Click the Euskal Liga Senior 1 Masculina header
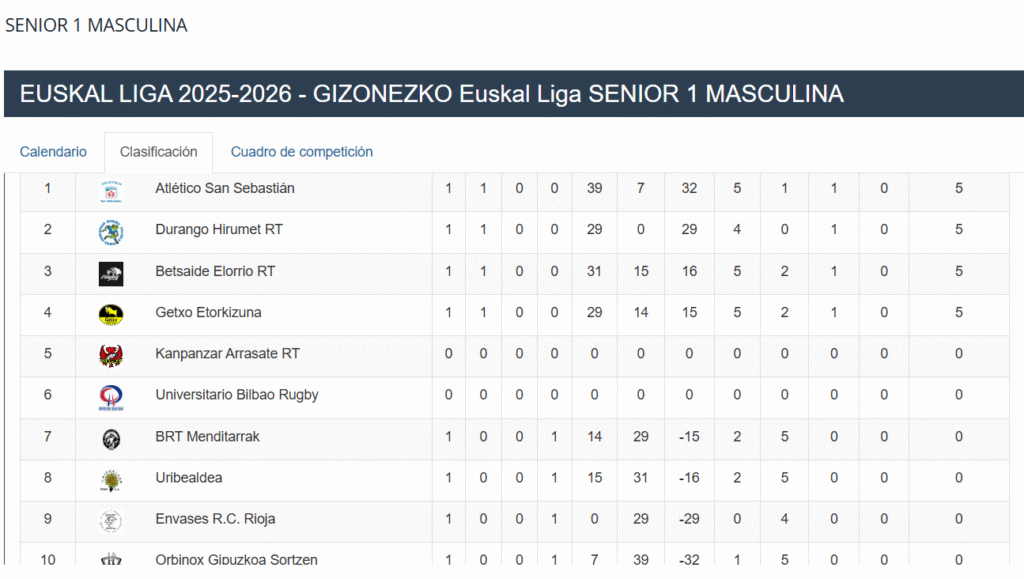 pyautogui.click(x=432, y=94)
